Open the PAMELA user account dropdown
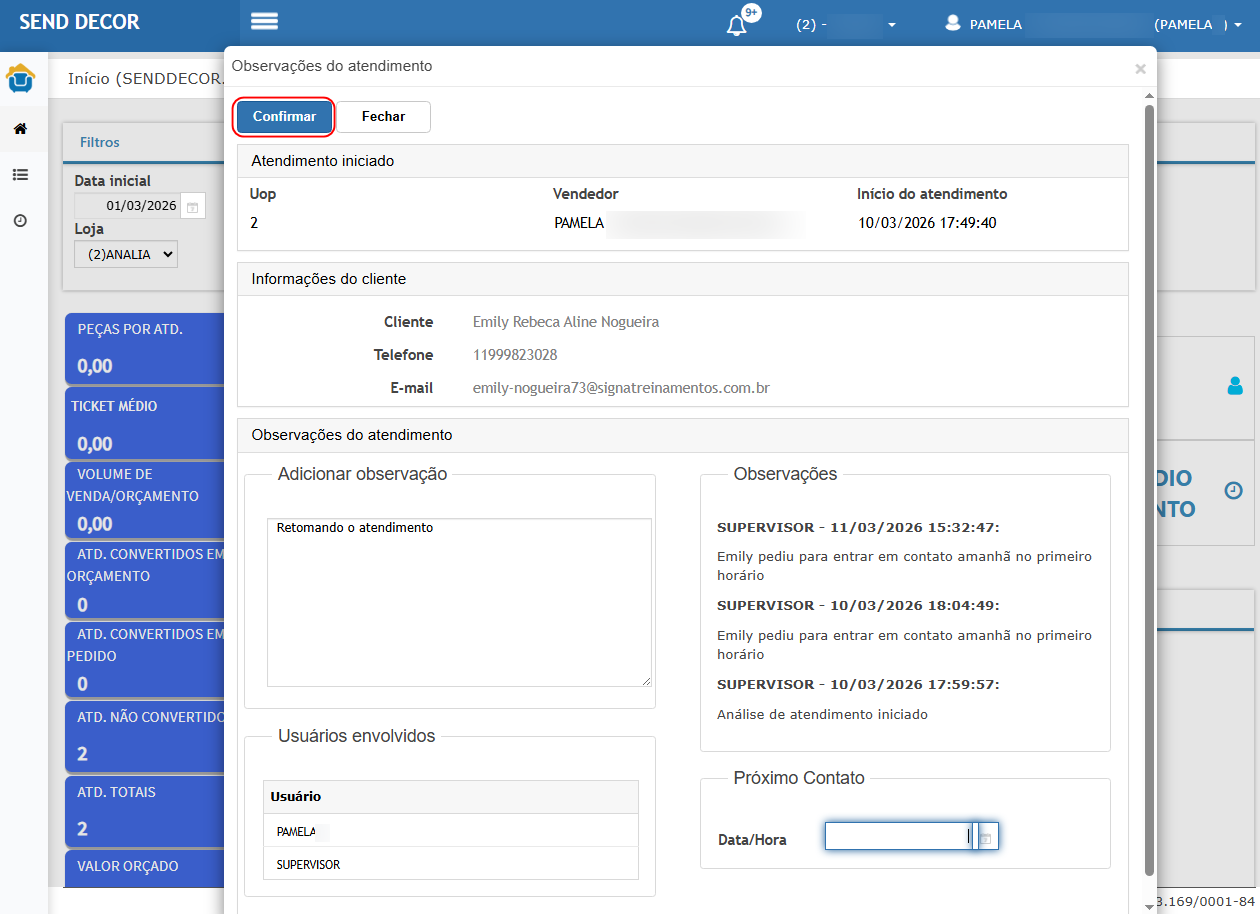Viewport: 1260px width, 914px height. pyautogui.click(x=1095, y=25)
